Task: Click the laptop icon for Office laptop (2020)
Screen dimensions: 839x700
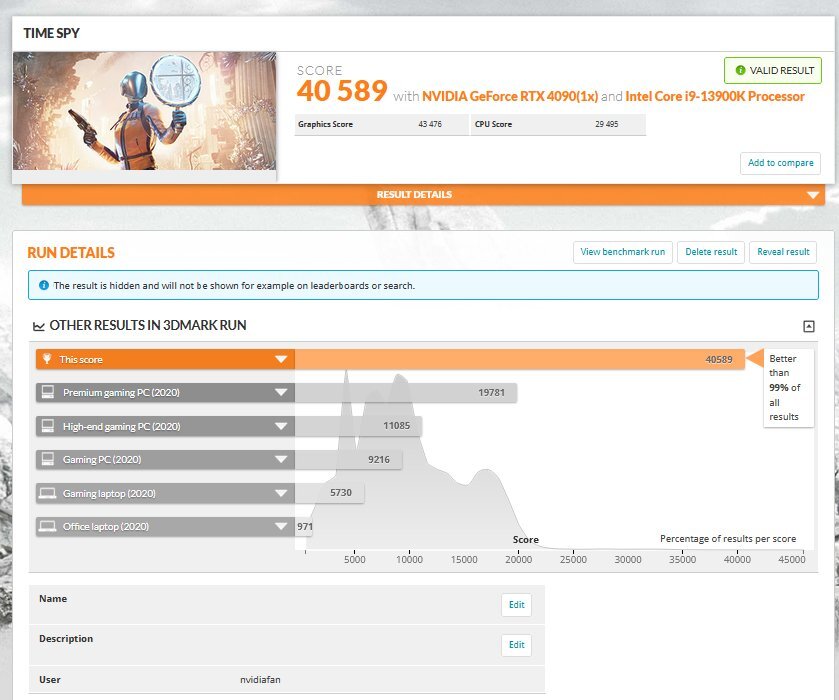Action: click(48, 526)
